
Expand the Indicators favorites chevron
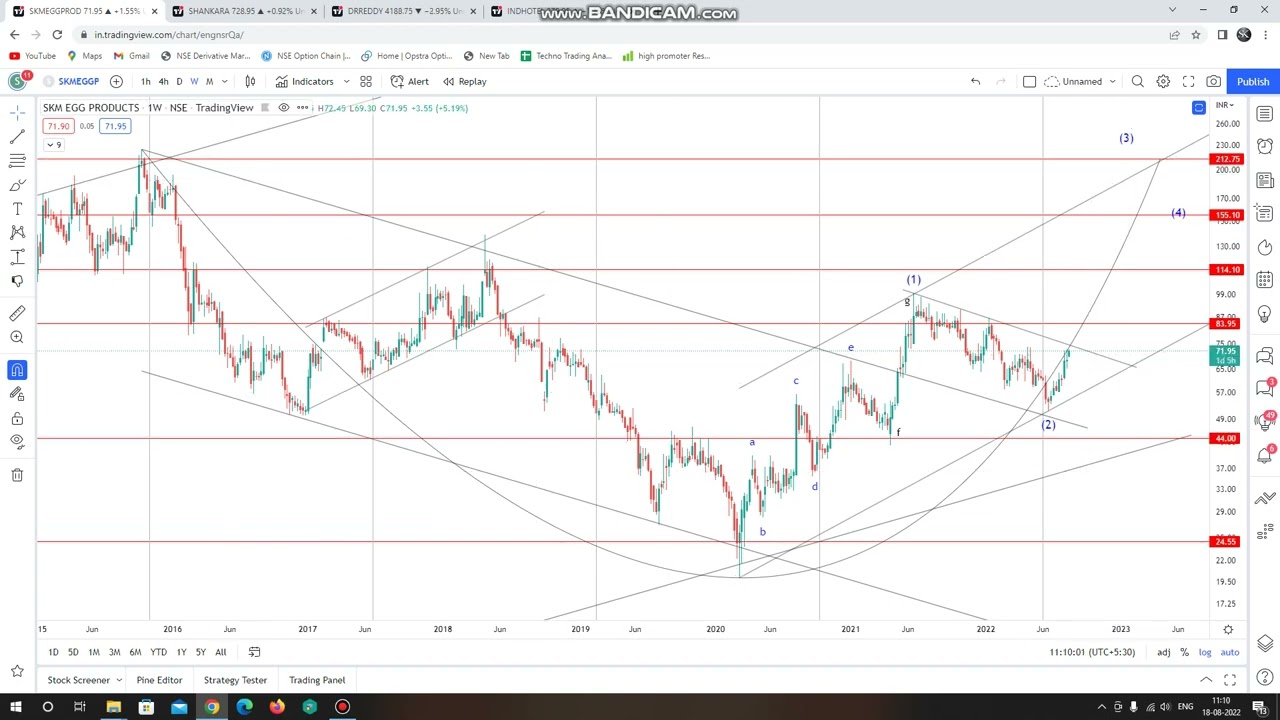click(346, 81)
